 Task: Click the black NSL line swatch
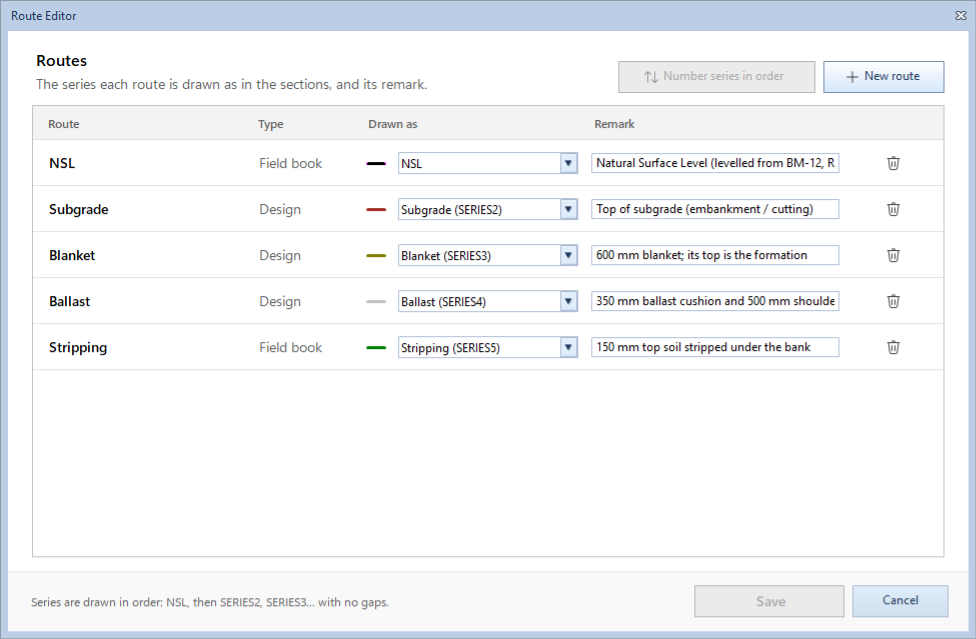click(376, 164)
